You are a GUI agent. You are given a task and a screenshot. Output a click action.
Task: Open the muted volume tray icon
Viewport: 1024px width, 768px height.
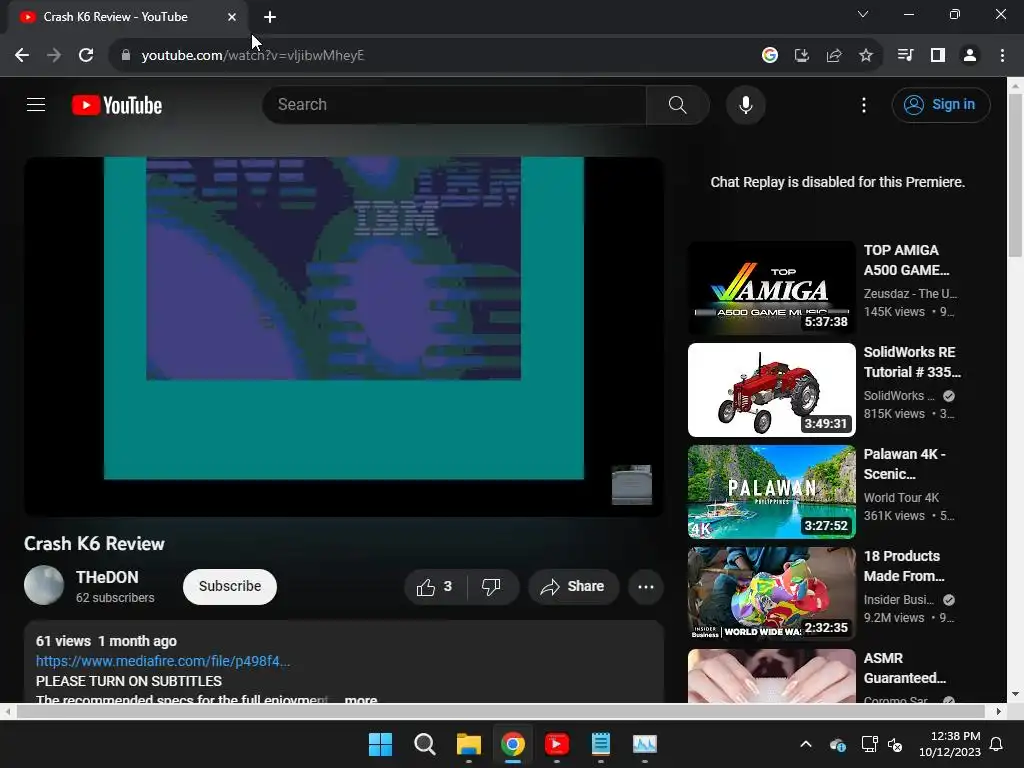[895, 744]
